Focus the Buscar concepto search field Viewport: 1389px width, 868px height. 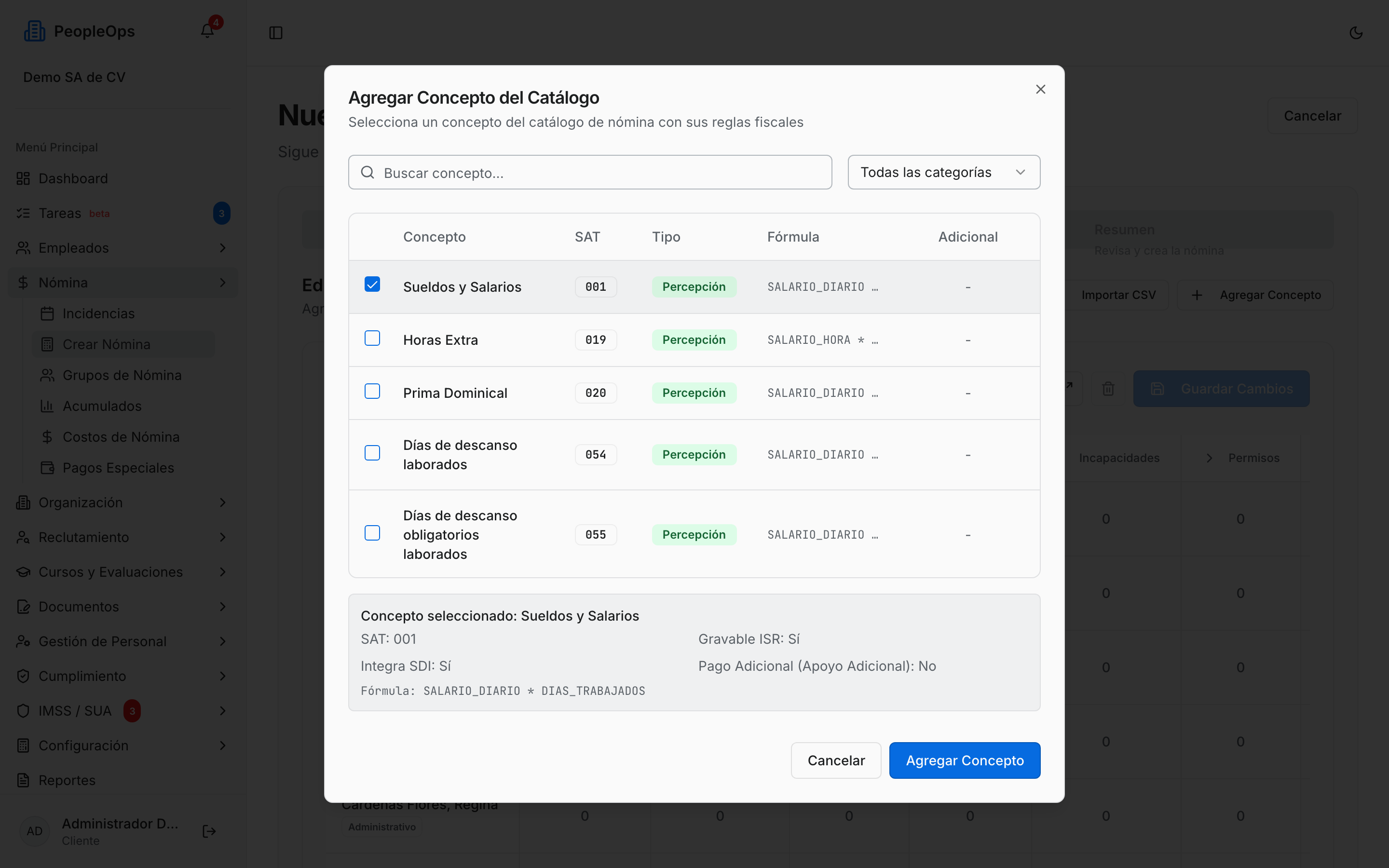590,172
